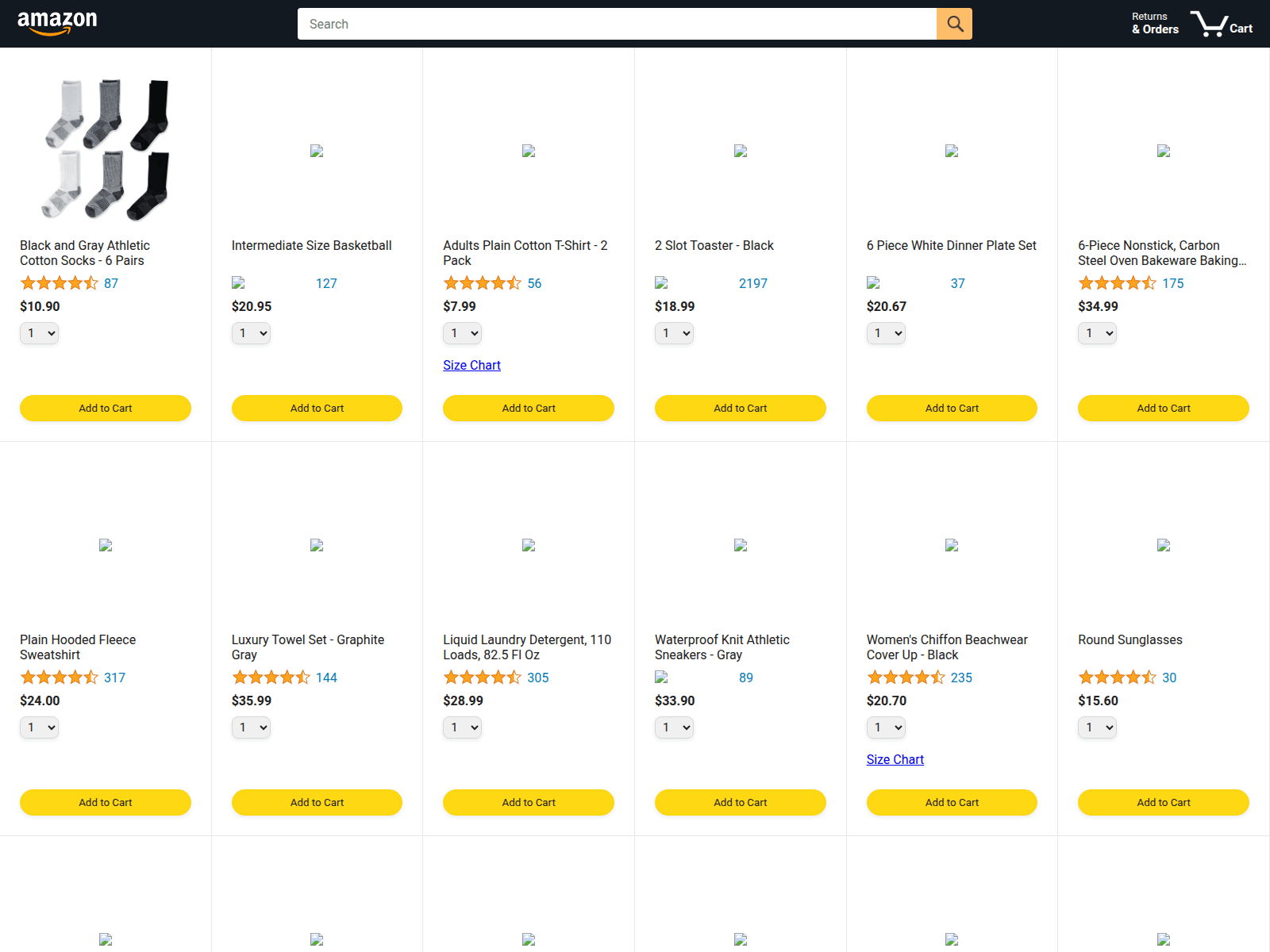This screenshot has height=952, width=1270.
Task: Open the Round Sunglasses product image
Action: click(1164, 545)
